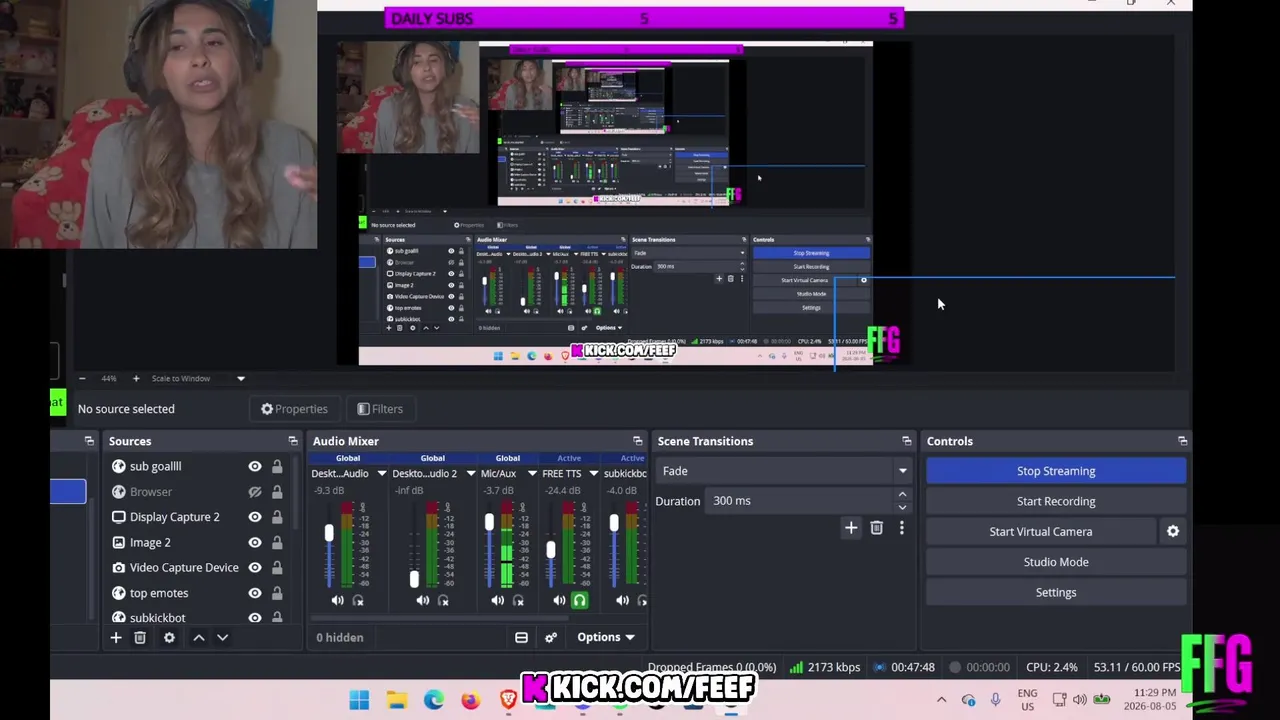Undock the Scene Transitions panel

[x=907, y=441]
